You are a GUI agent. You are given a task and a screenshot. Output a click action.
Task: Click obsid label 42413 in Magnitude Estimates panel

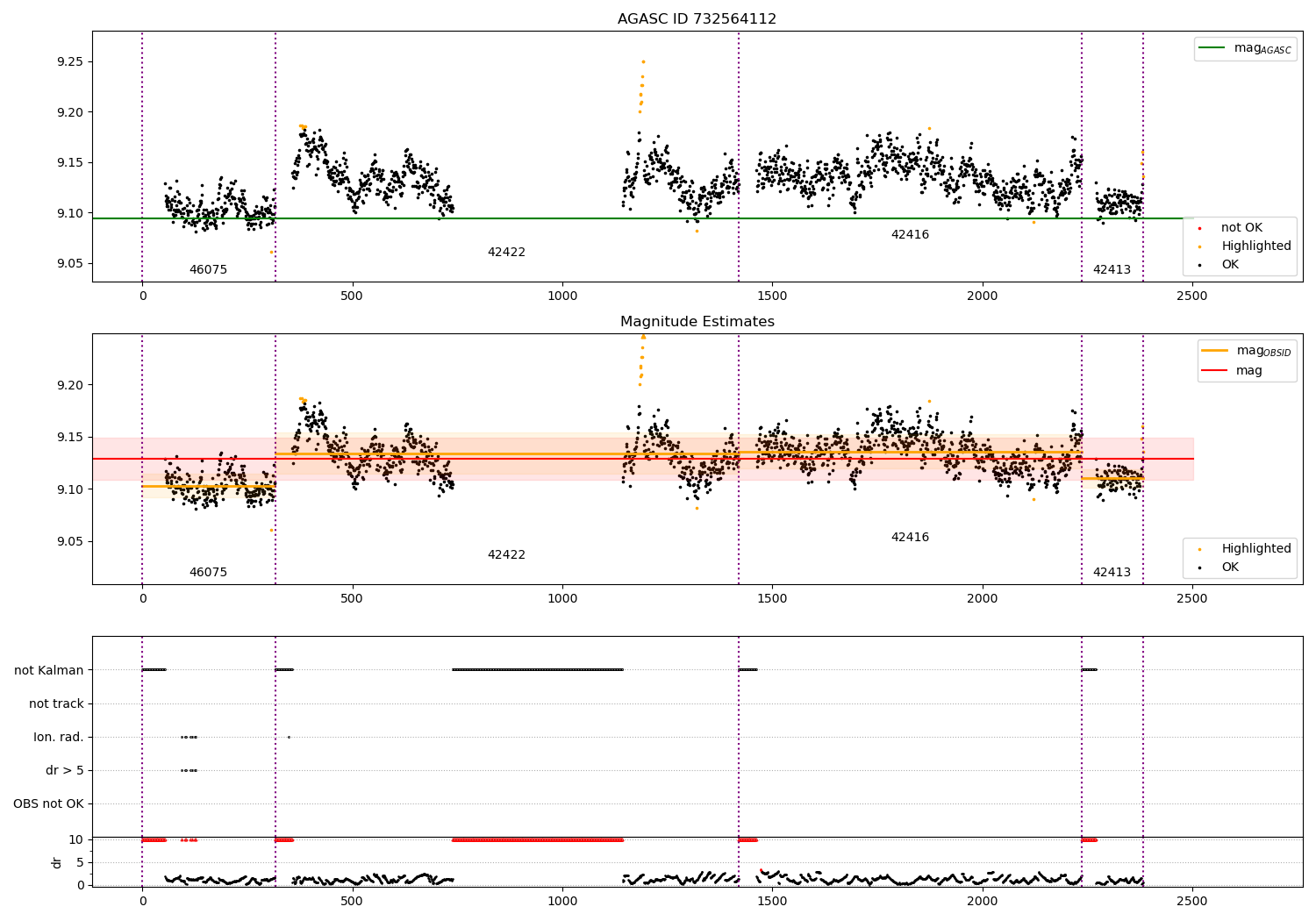point(1112,573)
